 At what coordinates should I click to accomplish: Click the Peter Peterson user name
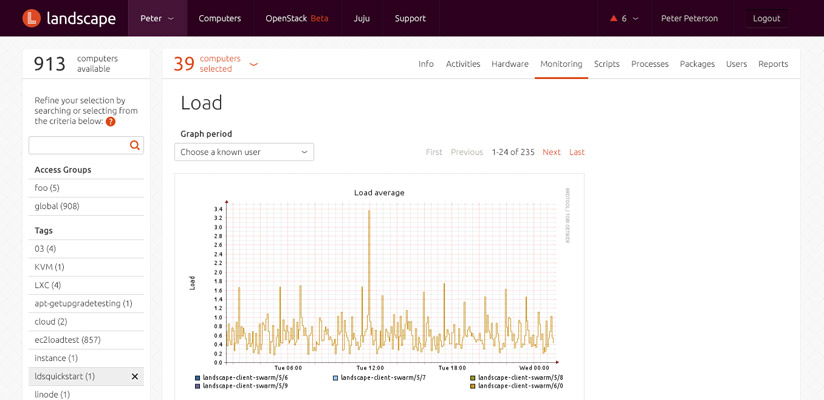(x=689, y=18)
